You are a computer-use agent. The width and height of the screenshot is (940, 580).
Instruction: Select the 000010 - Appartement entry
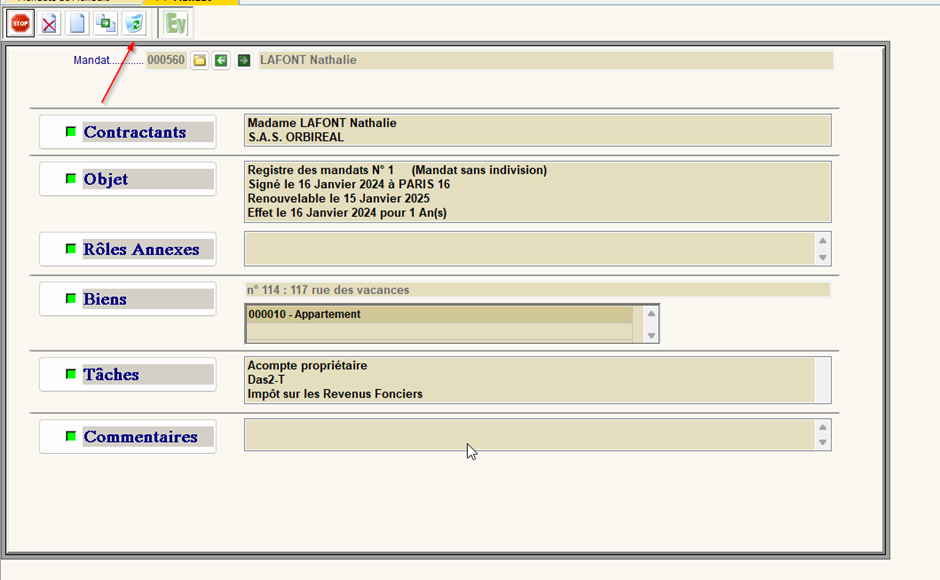[x=438, y=315]
